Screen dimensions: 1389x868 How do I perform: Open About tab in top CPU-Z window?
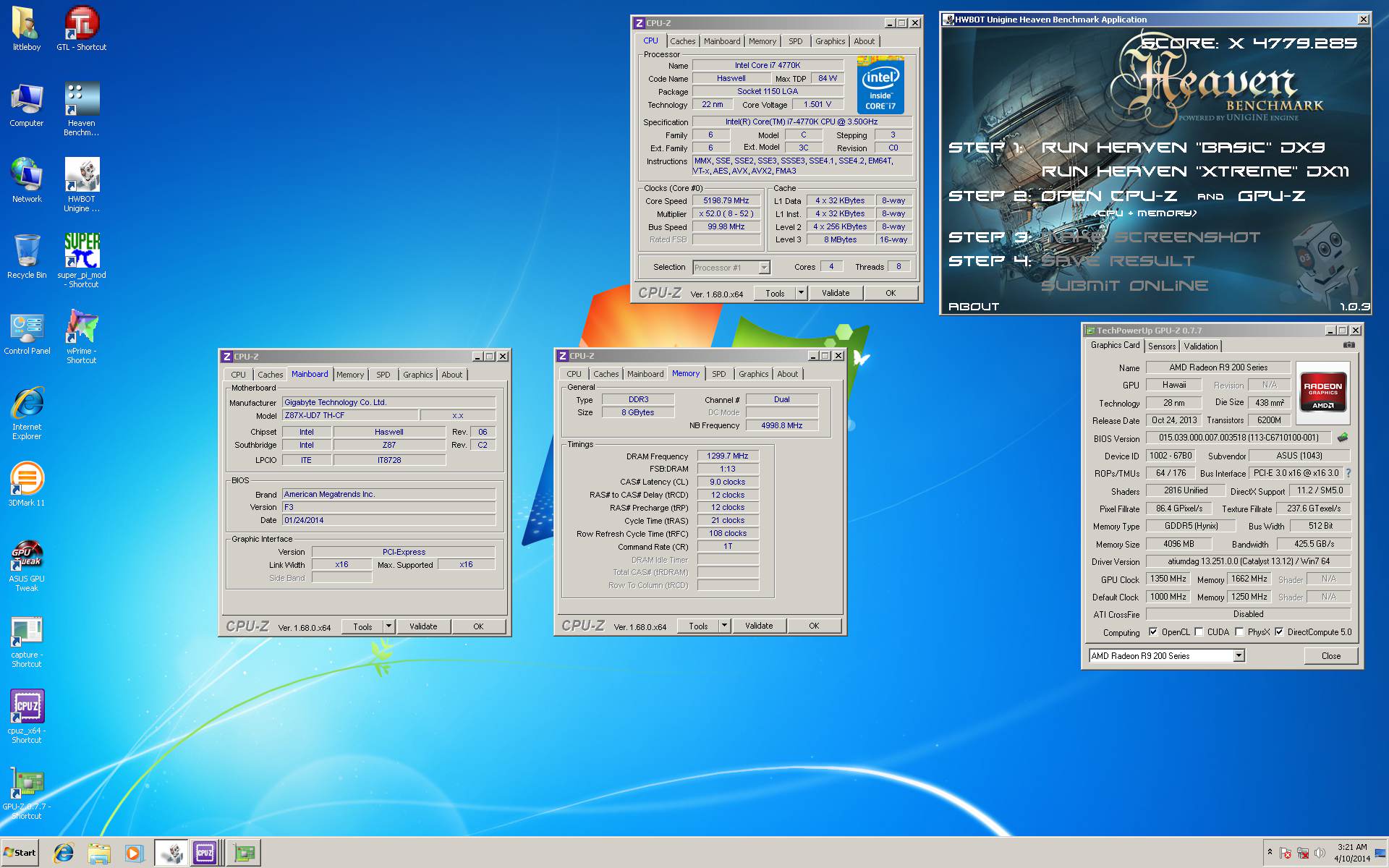865,41
